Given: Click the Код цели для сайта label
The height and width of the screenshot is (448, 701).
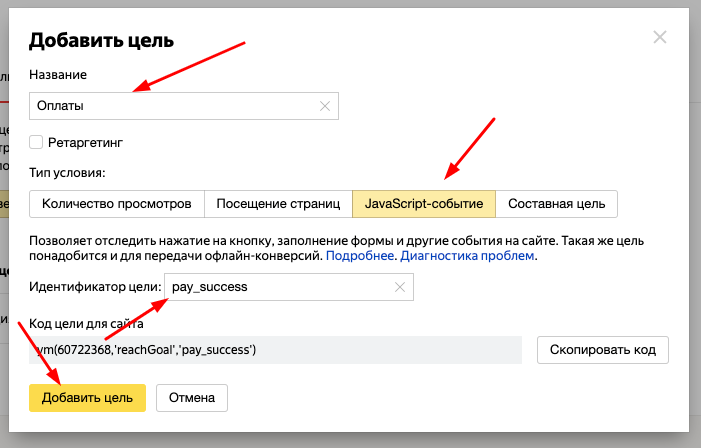Looking at the screenshot, I should 86,323.
